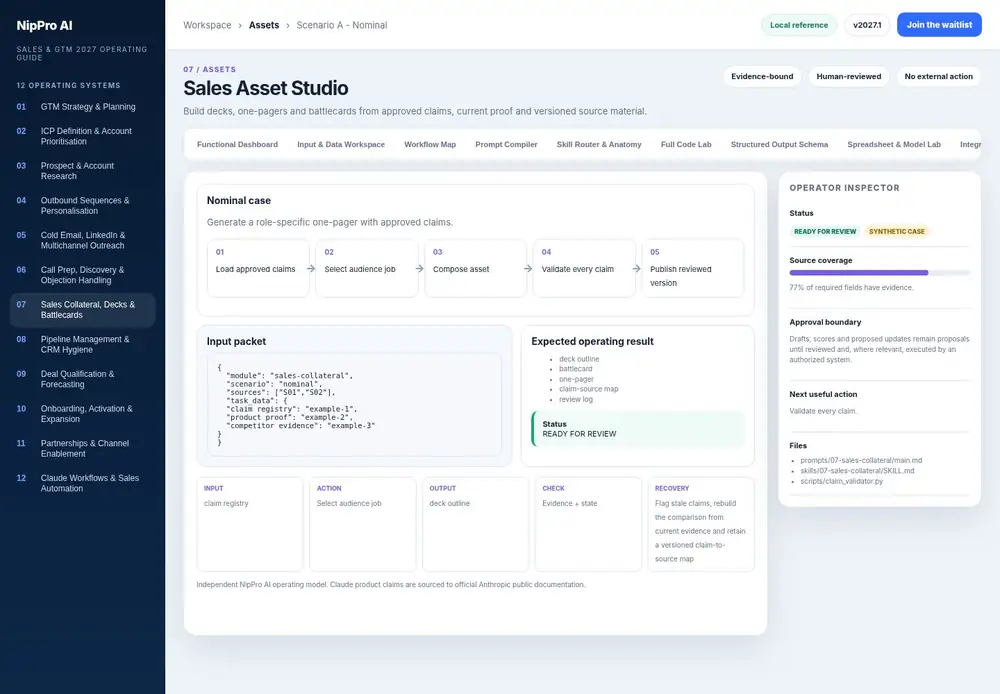Select Cold Email, LinkedIn & Multichannel Outreach

pyautogui.click(x=82, y=240)
